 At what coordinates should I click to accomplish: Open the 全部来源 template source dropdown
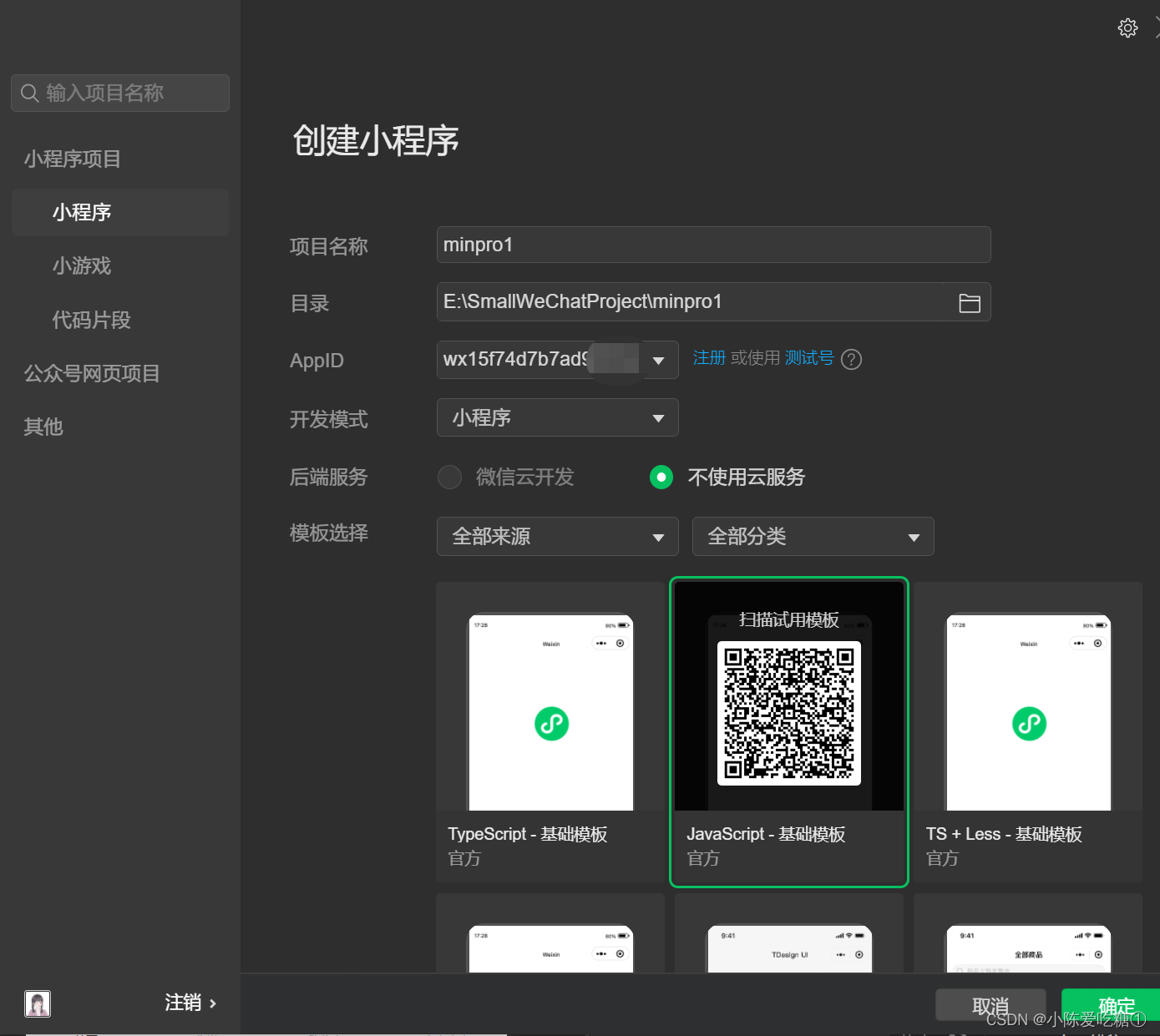(557, 536)
